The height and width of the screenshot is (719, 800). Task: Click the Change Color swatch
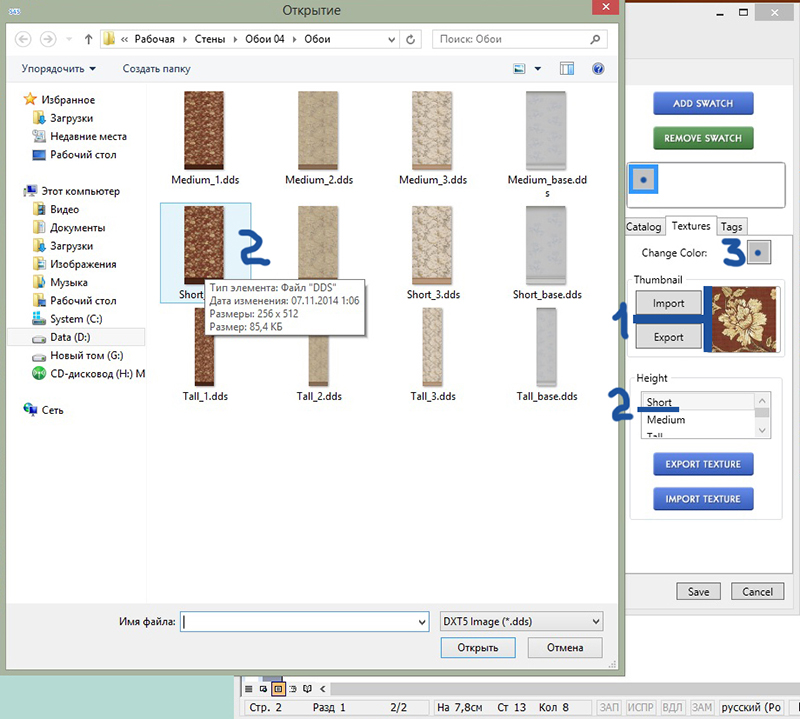[760, 253]
